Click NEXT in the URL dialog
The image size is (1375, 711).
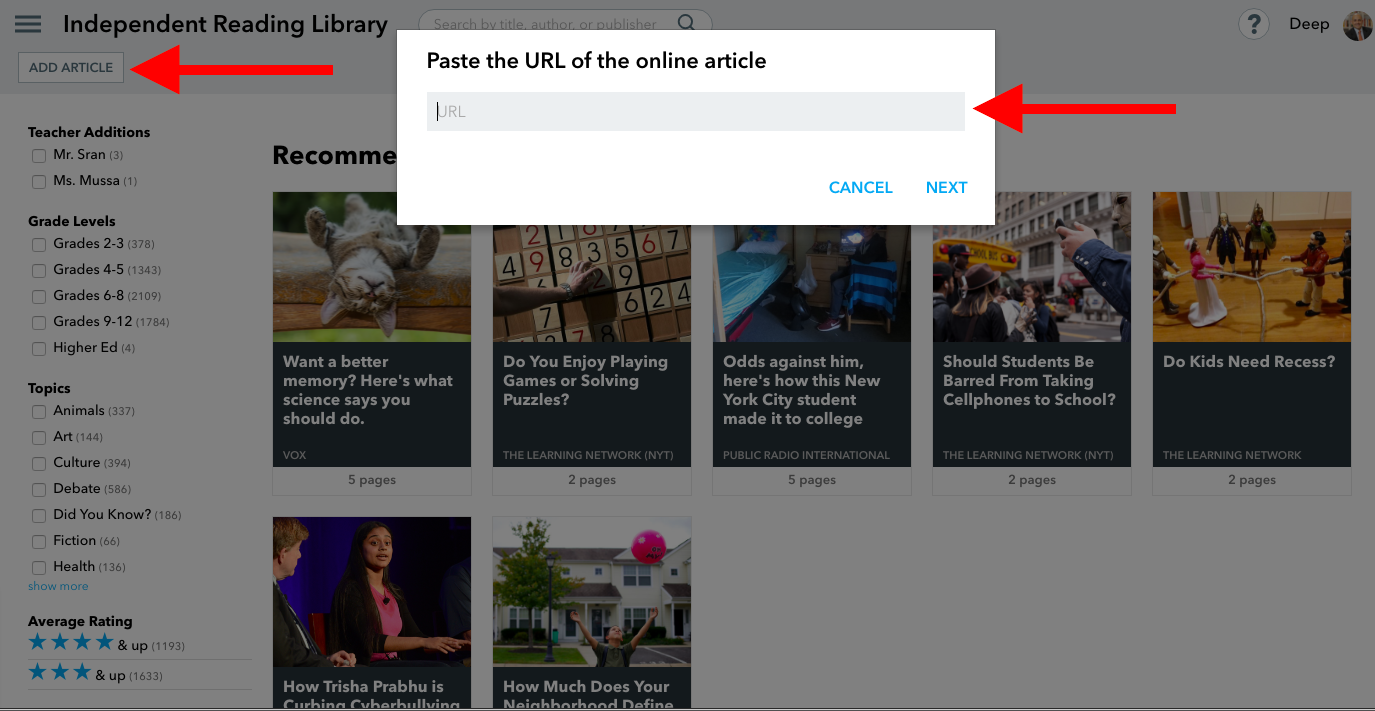click(946, 187)
